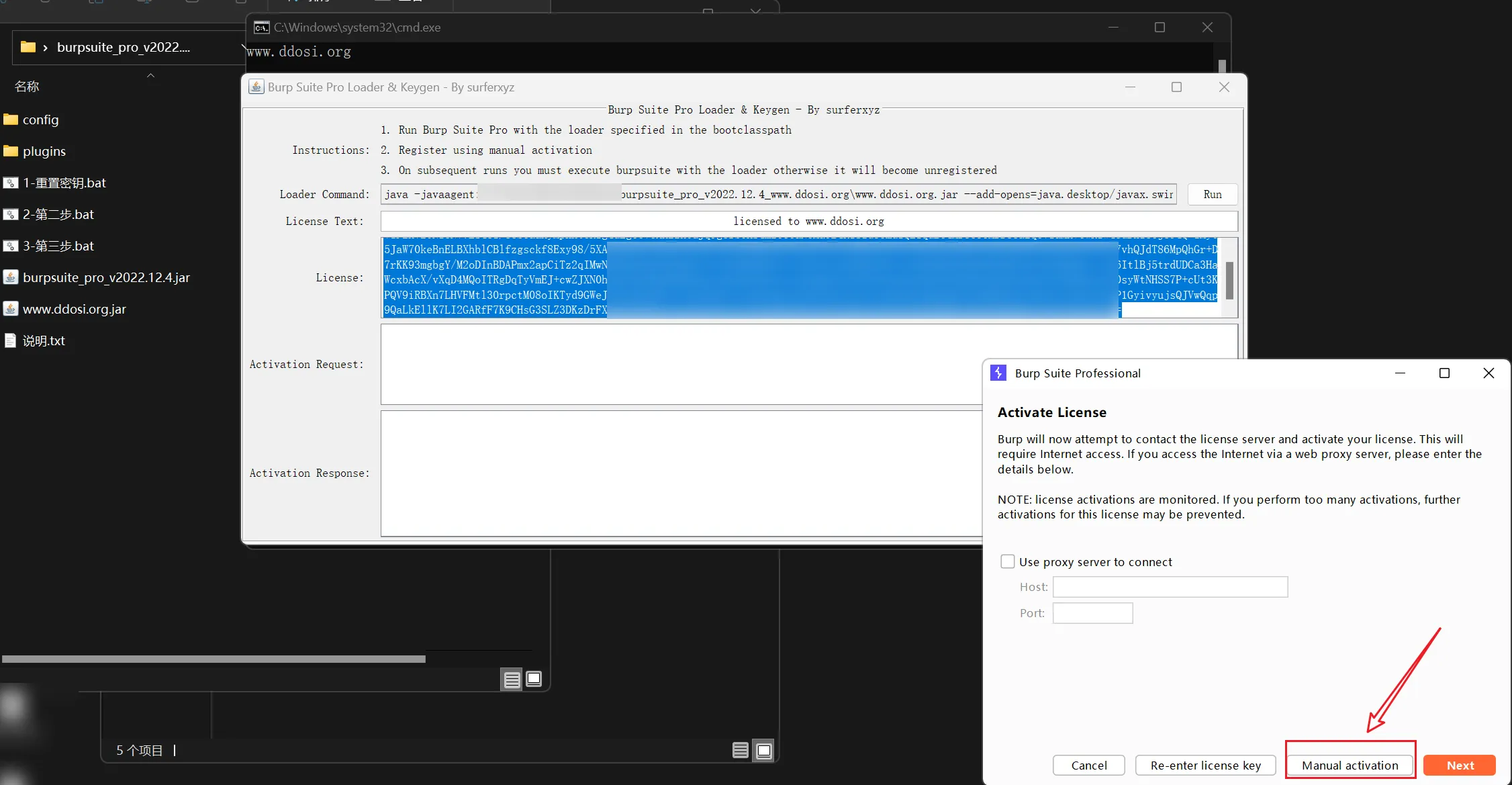The image size is (1512, 785).
Task: Click the Java icon in Keygen title bar
Action: click(x=256, y=87)
